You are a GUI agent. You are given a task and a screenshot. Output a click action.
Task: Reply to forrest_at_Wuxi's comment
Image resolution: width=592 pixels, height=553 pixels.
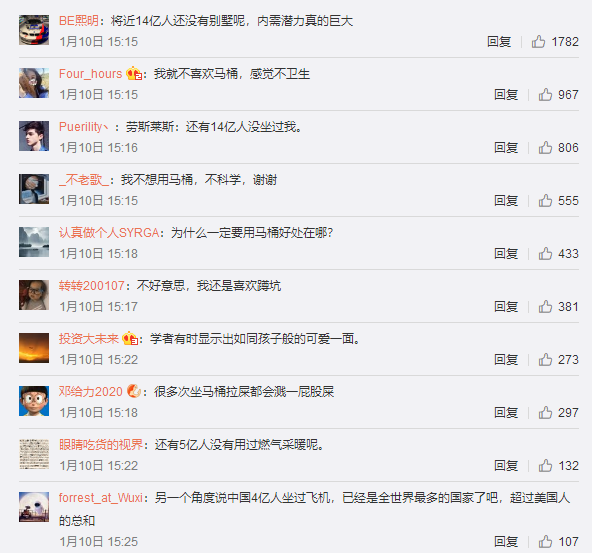506,542
